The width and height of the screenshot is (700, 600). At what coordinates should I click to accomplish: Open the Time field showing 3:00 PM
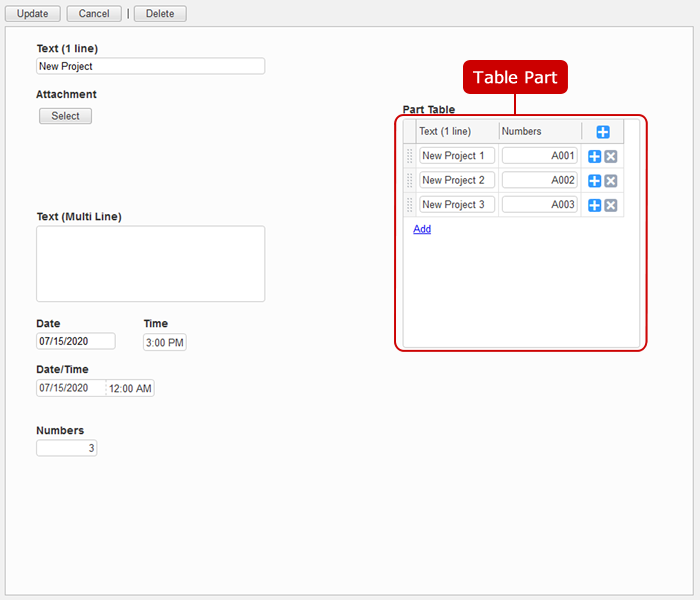coord(165,342)
